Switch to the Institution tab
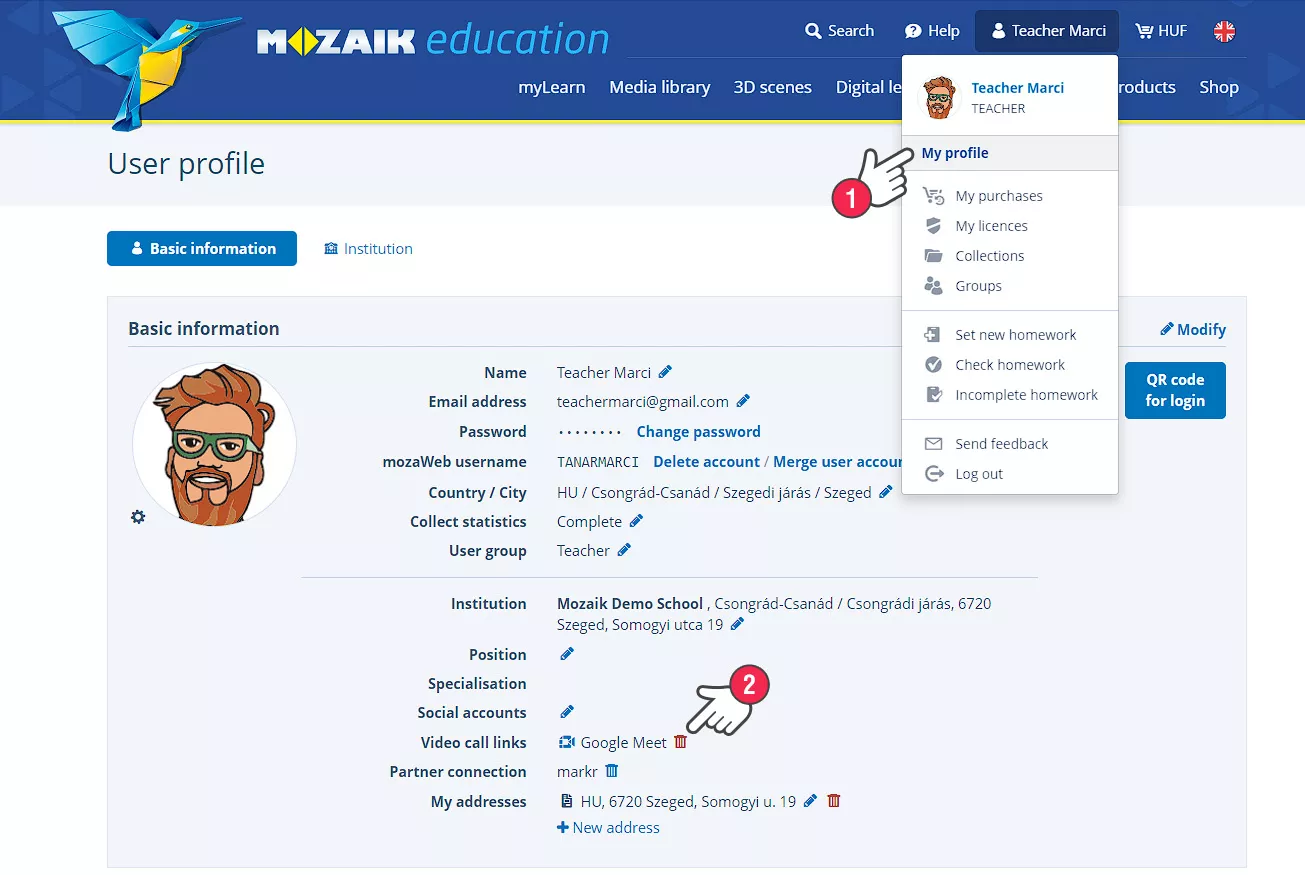 [368, 249]
